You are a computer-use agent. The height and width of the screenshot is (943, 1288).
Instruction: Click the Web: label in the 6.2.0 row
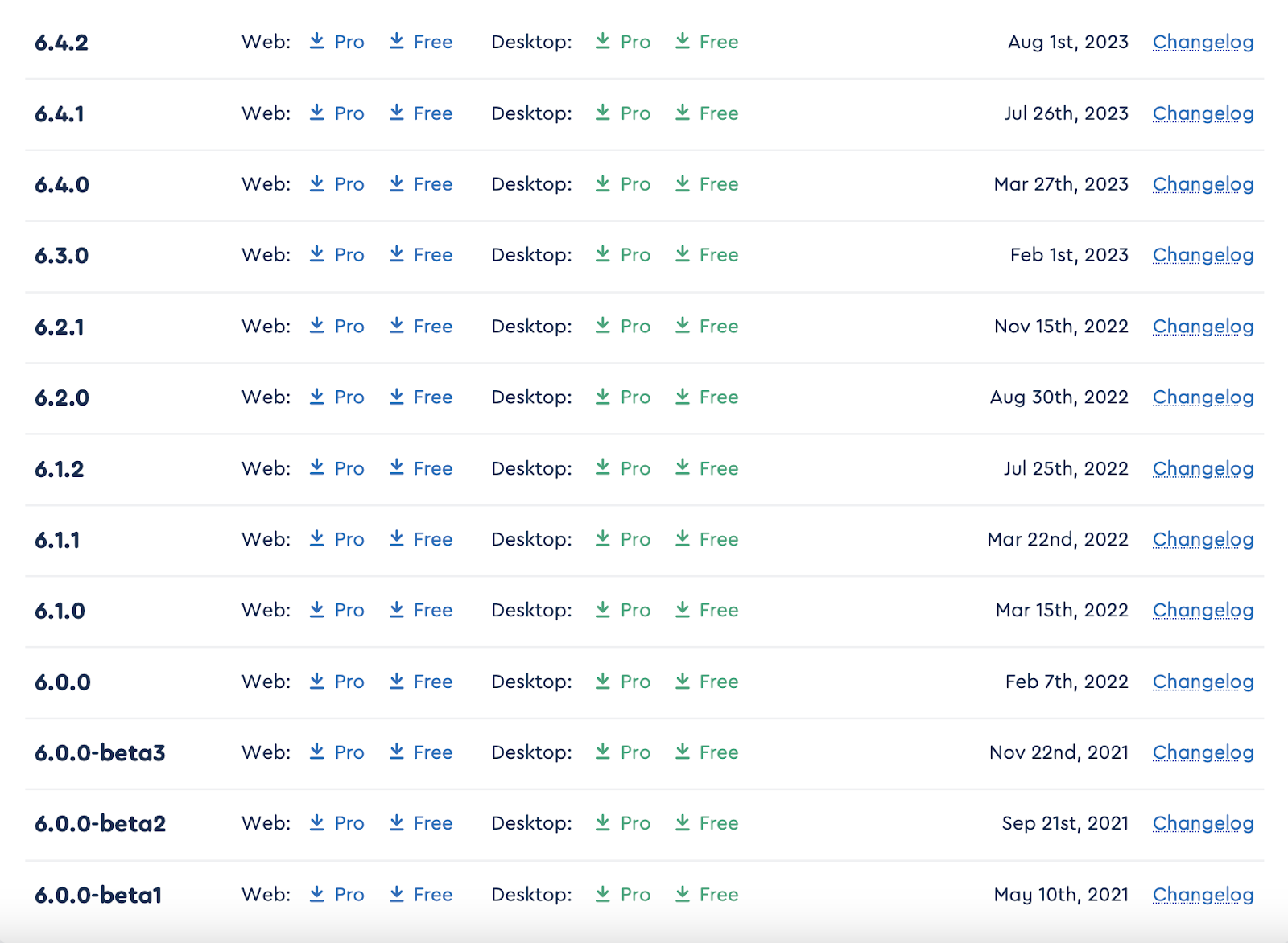266,397
